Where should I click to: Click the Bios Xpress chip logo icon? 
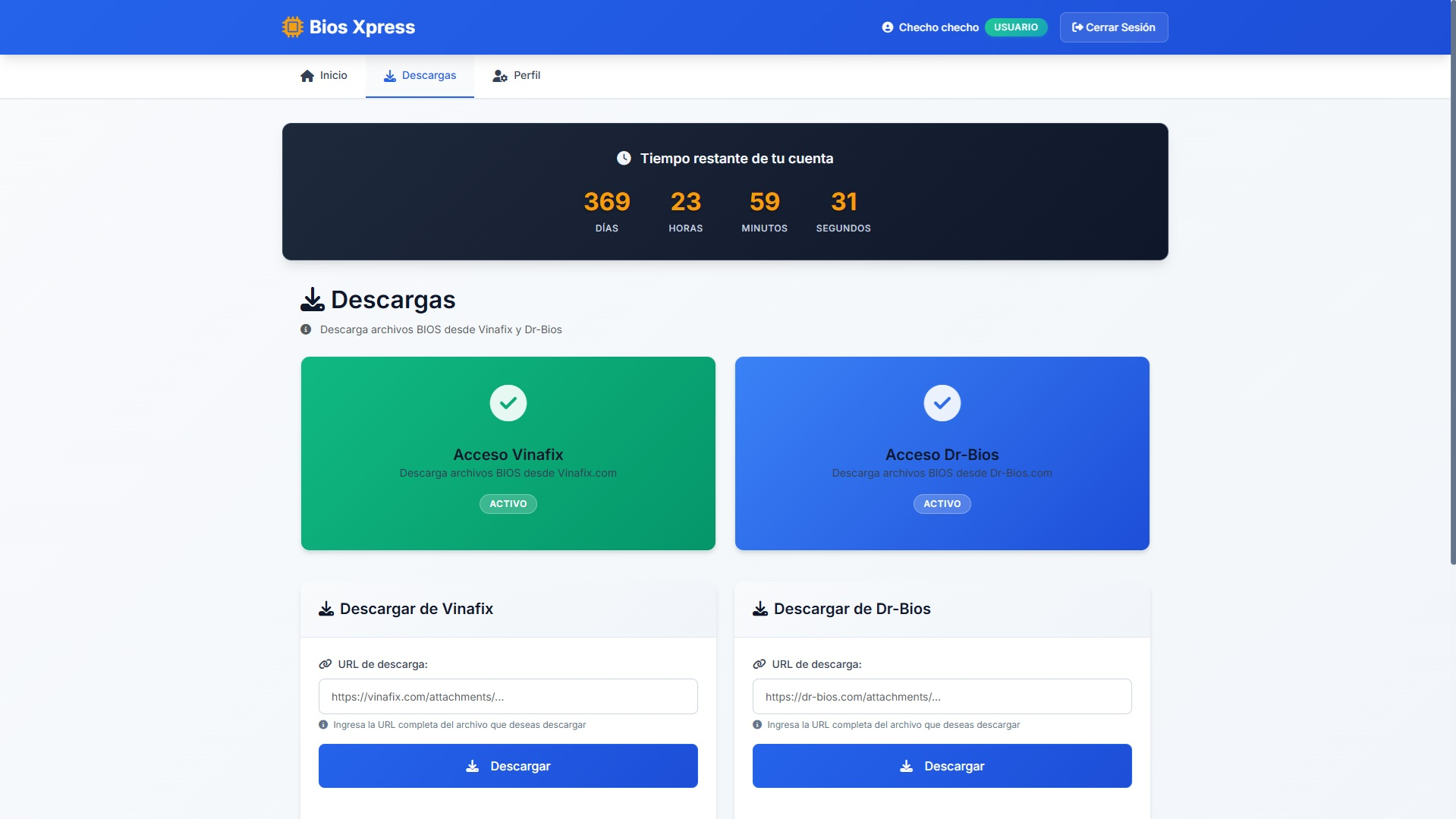(292, 27)
